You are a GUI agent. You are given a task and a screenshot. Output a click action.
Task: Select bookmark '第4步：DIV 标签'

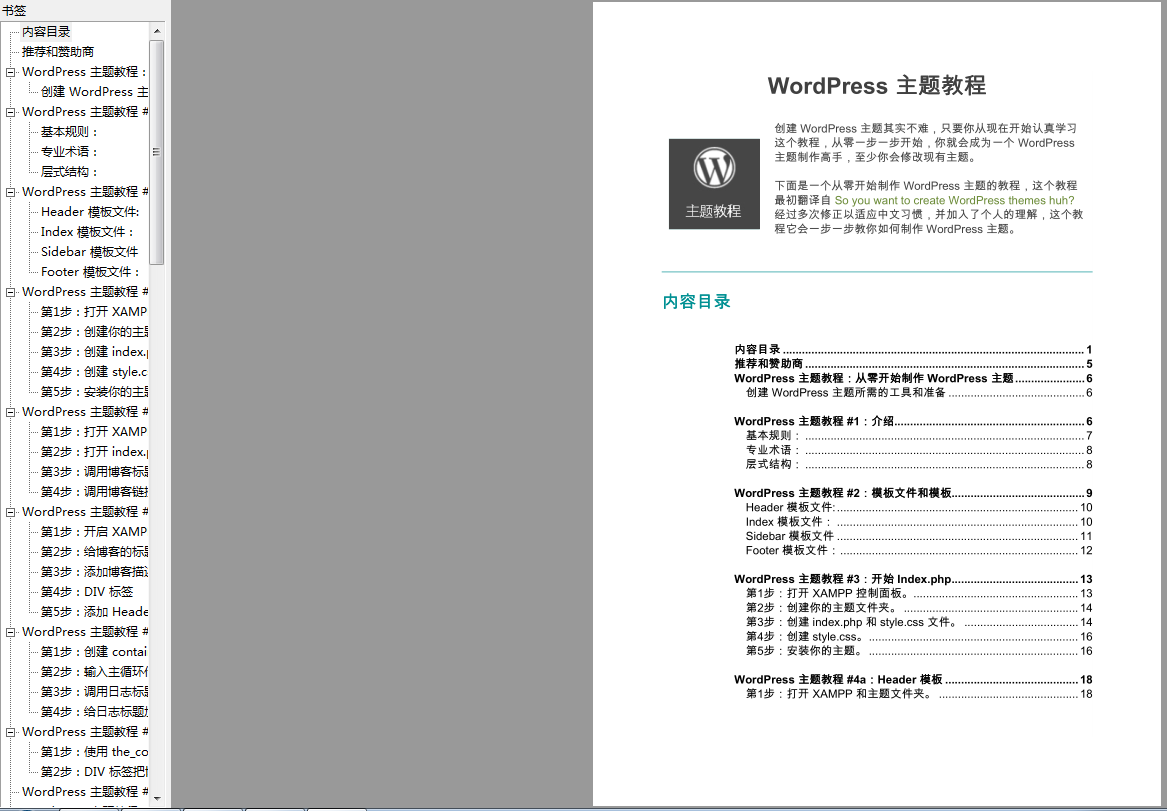click(87, 592)
